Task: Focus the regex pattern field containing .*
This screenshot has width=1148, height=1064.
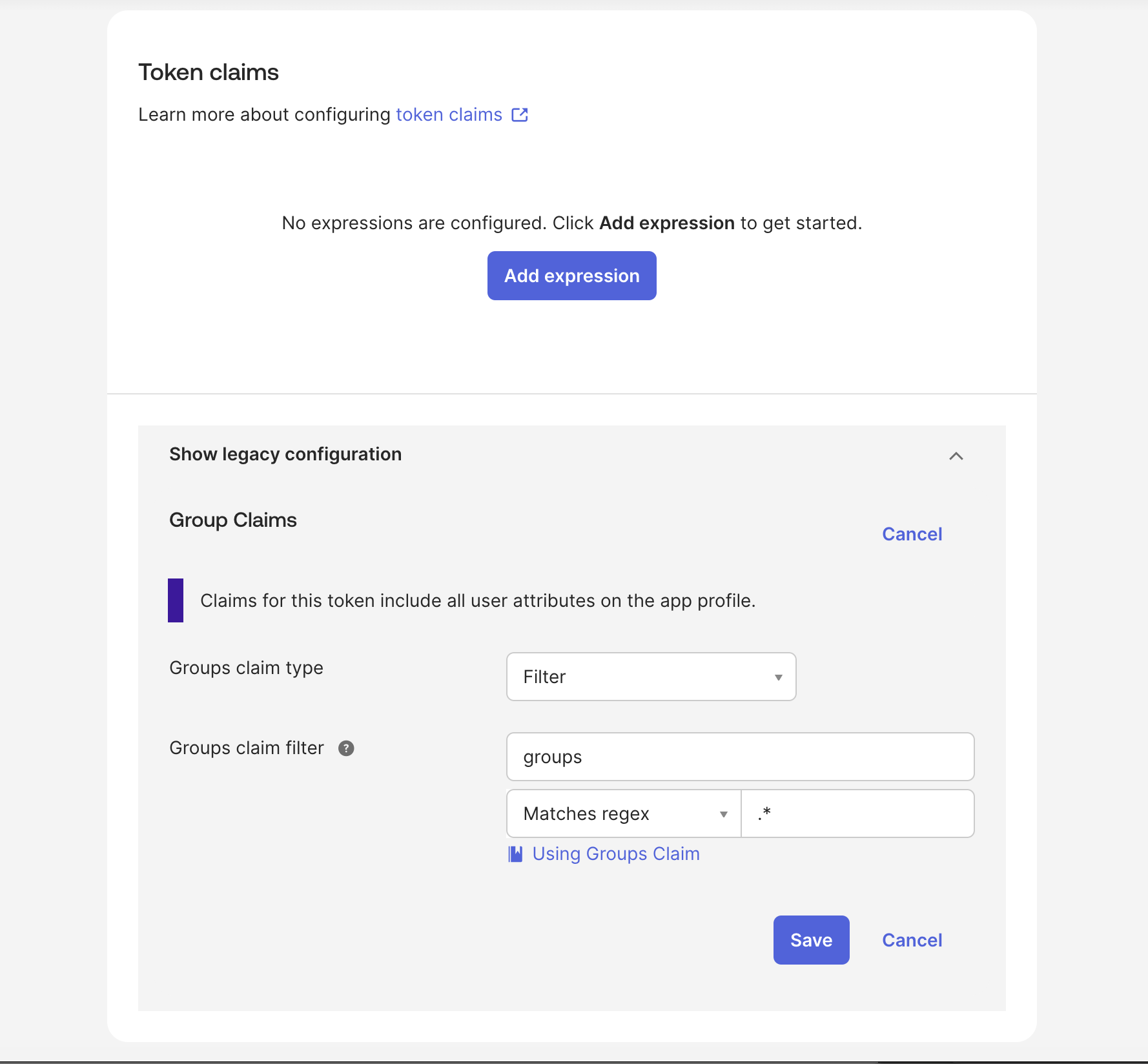Action: [x=857, y=813]
